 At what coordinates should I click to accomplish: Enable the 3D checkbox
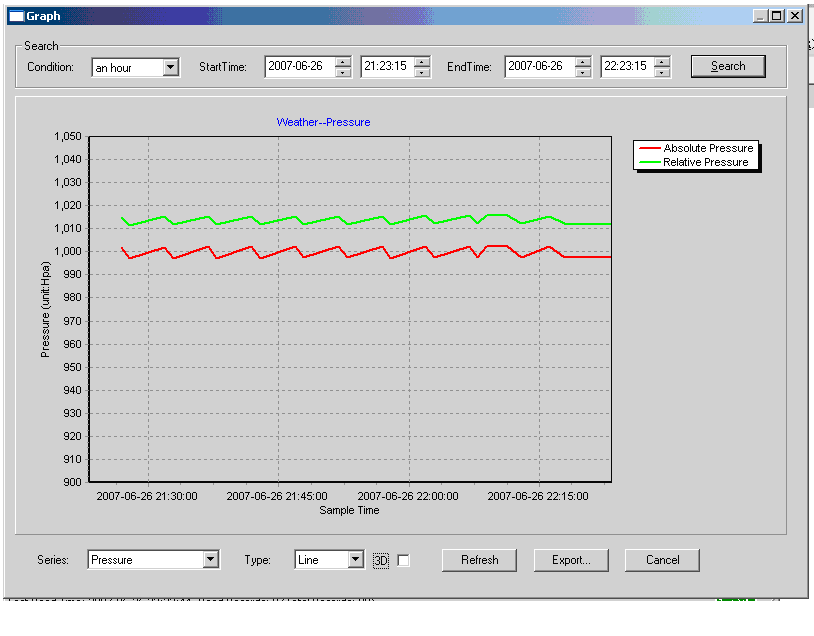tap(403, 560)
